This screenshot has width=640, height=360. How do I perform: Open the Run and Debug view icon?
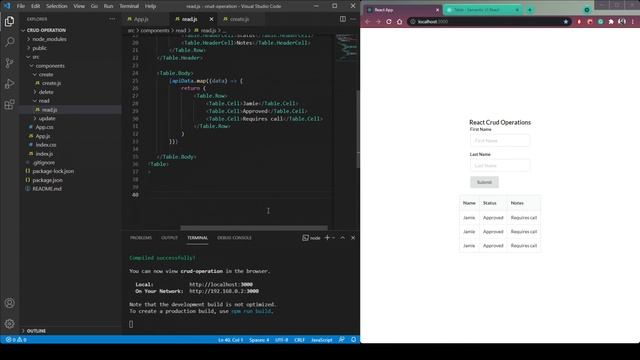click(x=9, y=84)
